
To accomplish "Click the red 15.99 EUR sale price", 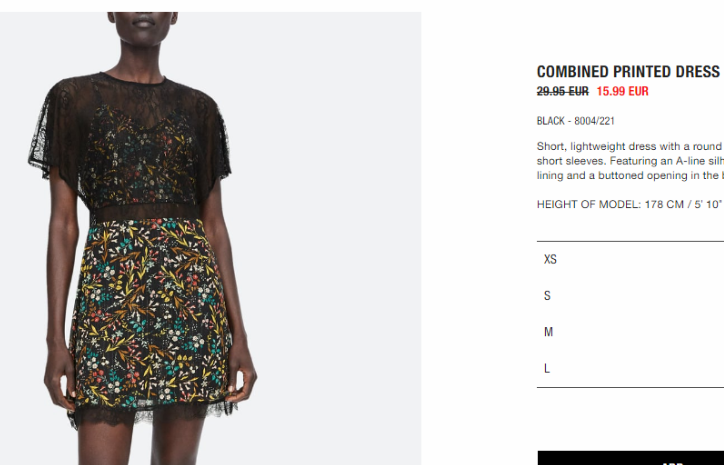I will click(x=622, y=91).
